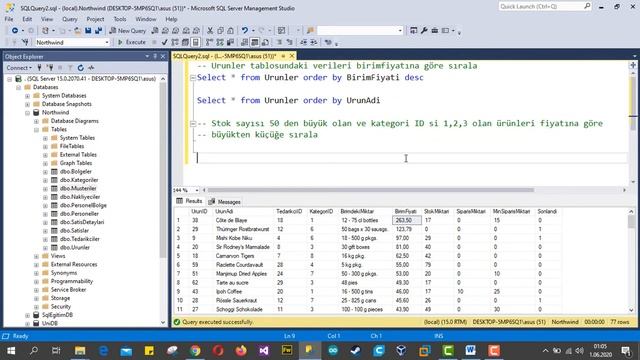
Task: Toggle Results to Grid output mode
Action: coord(255,42)
